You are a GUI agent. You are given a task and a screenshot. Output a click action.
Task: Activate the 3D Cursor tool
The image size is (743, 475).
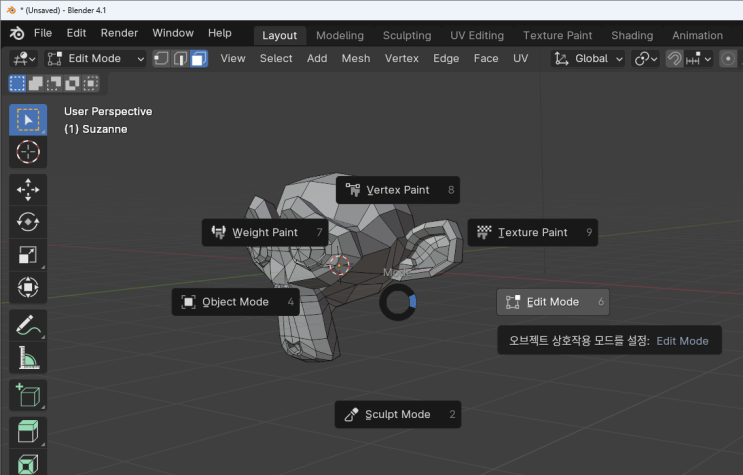[x=28, y=152]
